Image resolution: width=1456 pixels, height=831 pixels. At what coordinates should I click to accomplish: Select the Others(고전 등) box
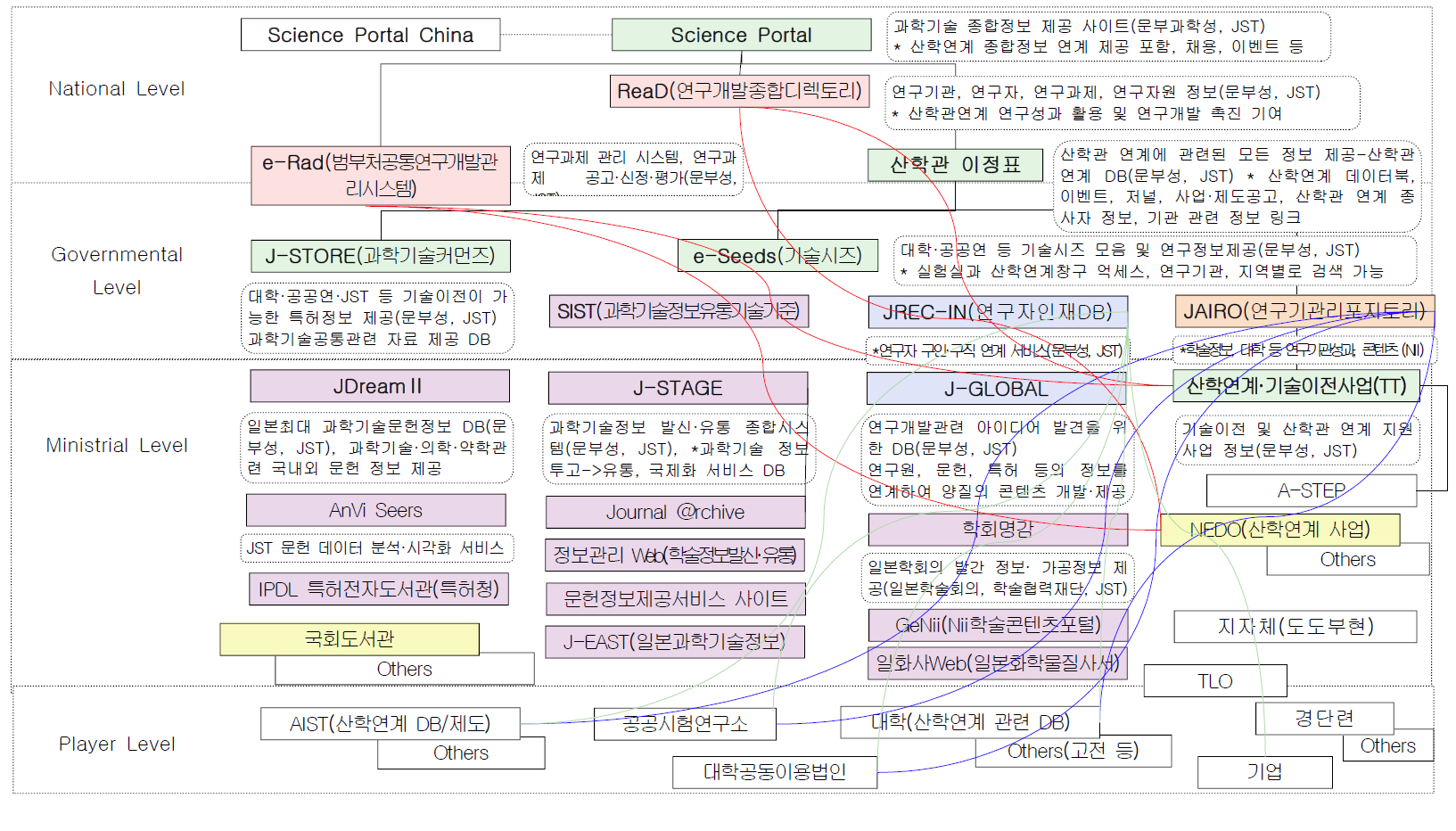tap(1073, 752)
